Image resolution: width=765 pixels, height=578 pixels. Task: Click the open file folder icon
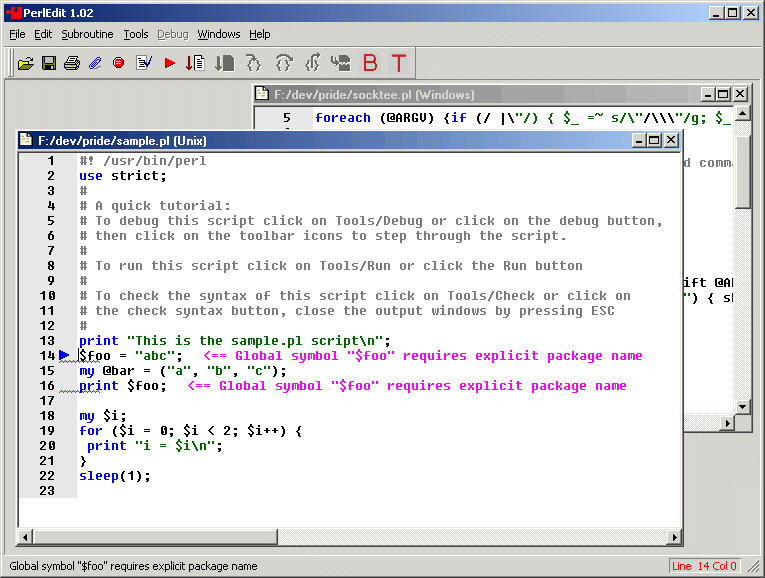click(x=26, y=63)
